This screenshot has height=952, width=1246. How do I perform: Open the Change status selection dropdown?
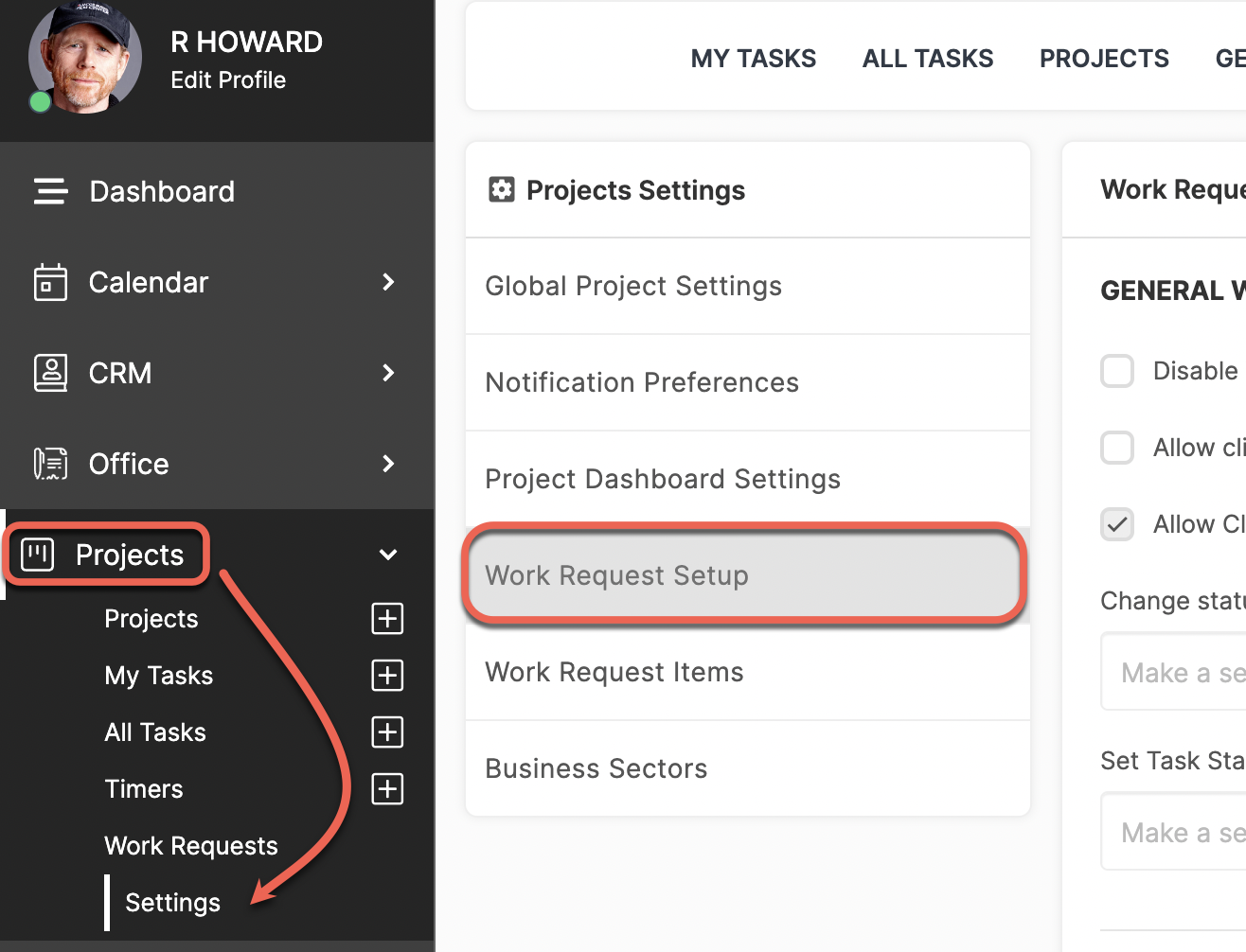1174,673
